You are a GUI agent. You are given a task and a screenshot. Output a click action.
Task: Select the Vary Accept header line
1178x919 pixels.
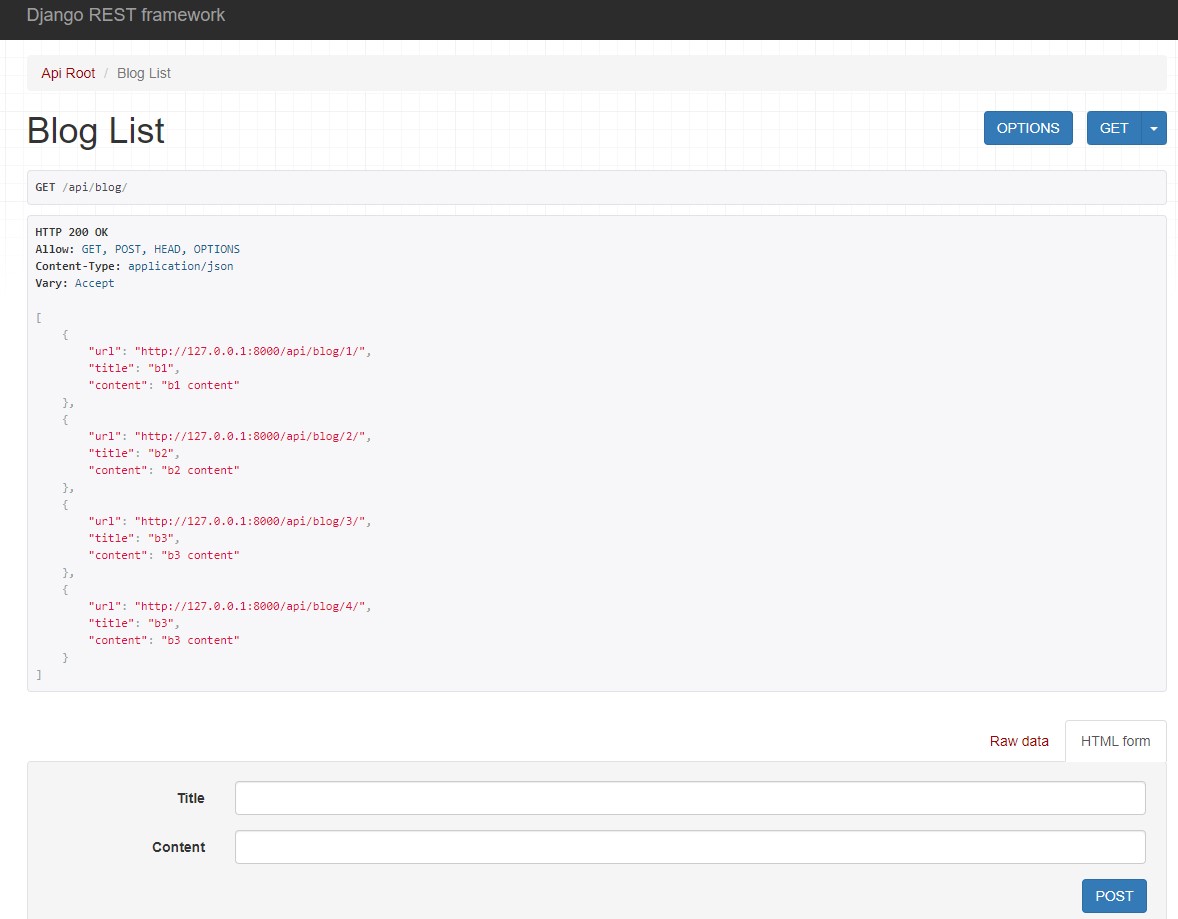(x=74, y=283)
